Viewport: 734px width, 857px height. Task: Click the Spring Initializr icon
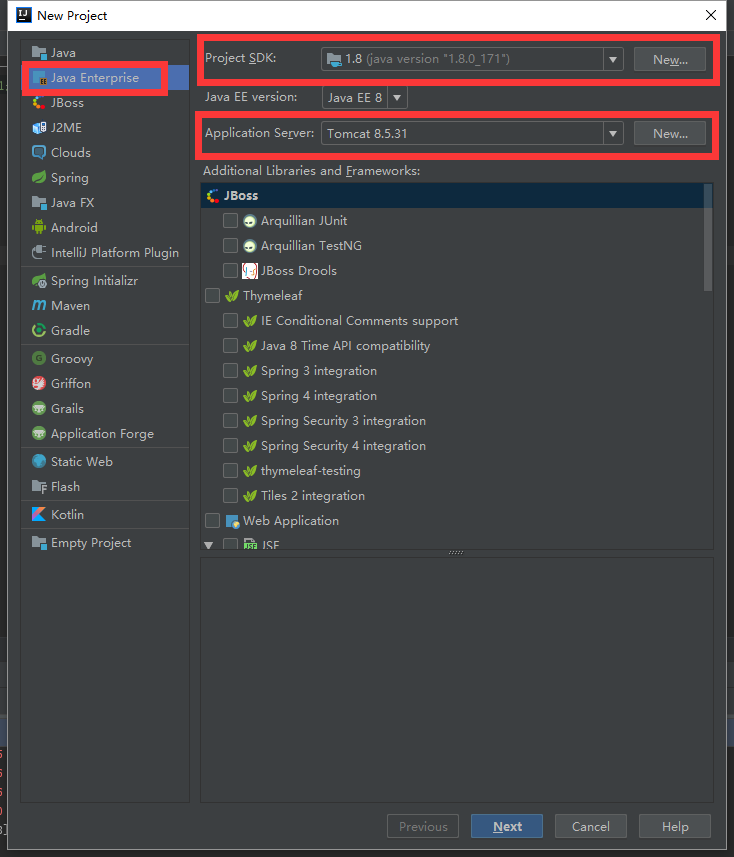click(x=39, y=281)
